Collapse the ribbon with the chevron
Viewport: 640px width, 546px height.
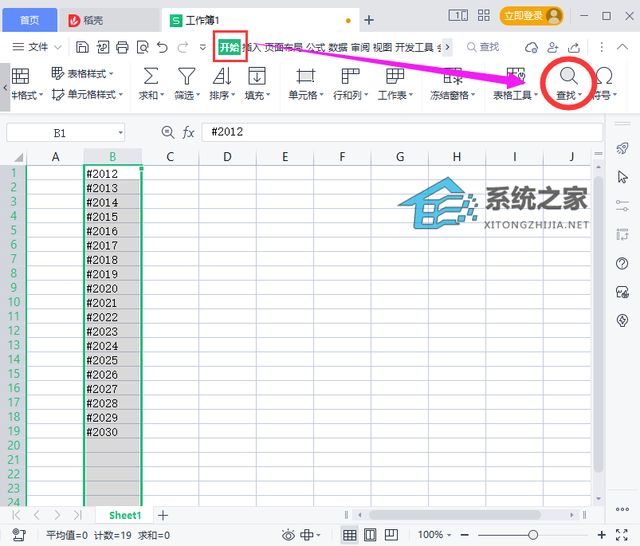(x=622, y=47)
